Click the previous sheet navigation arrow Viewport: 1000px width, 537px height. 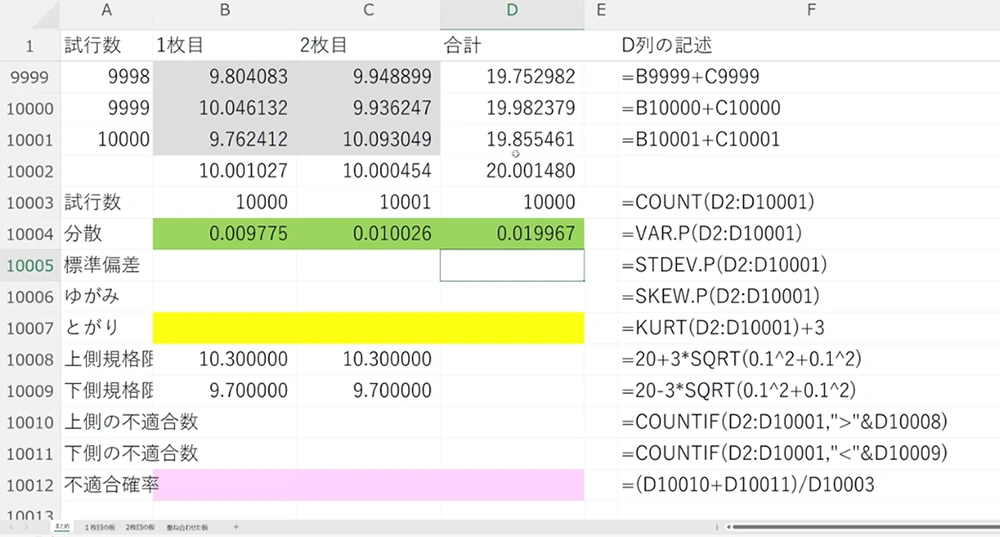(11, 526)
